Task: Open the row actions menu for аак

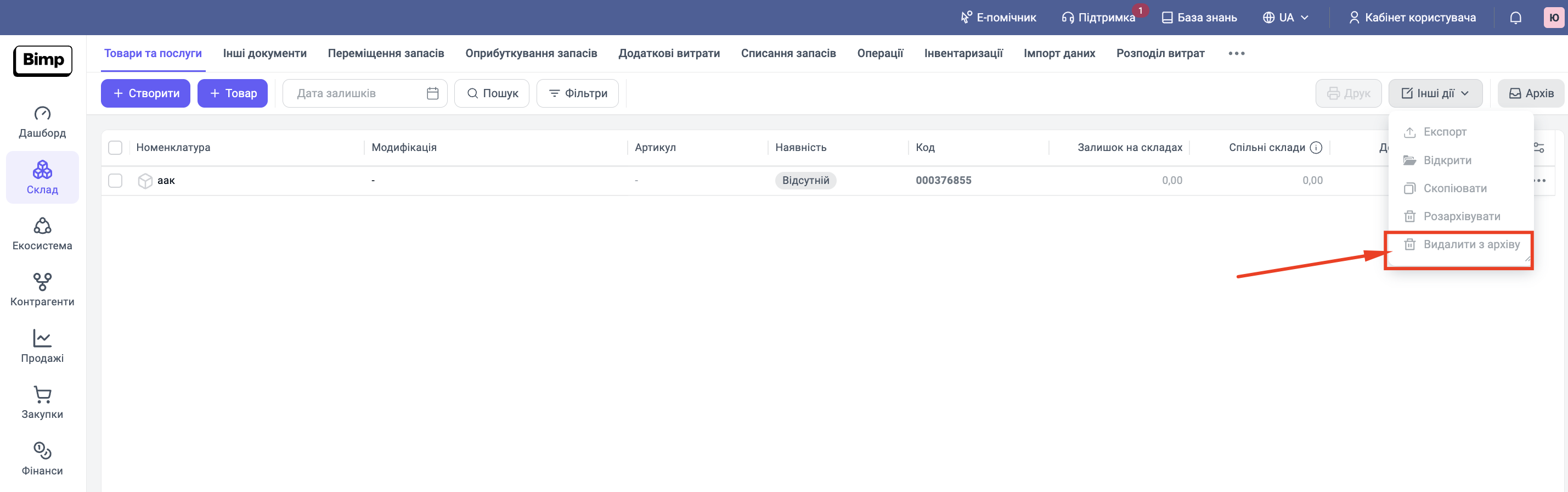Action: [1540, 180]
